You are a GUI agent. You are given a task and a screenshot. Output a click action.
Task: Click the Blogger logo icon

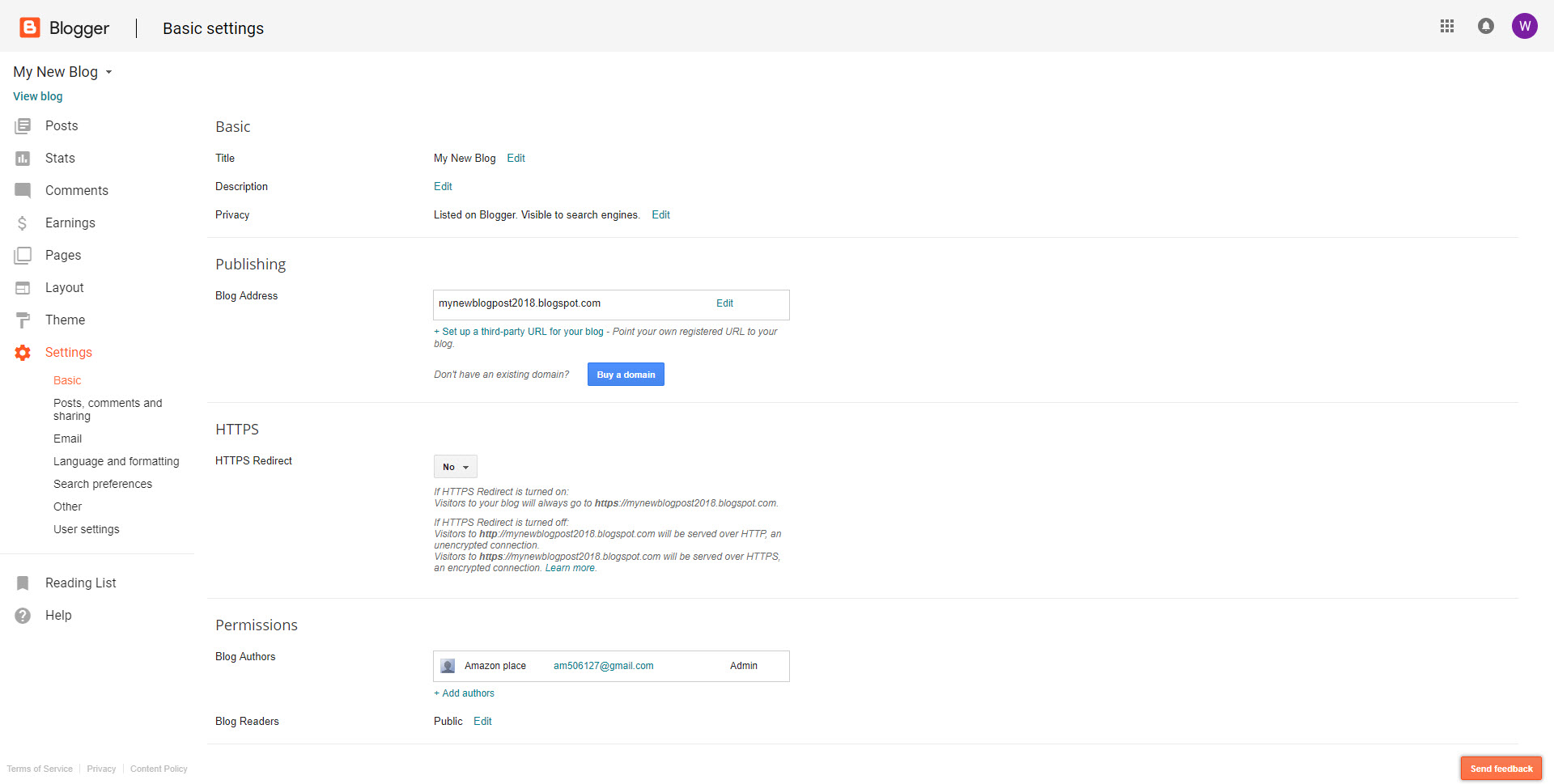[30, 28]
